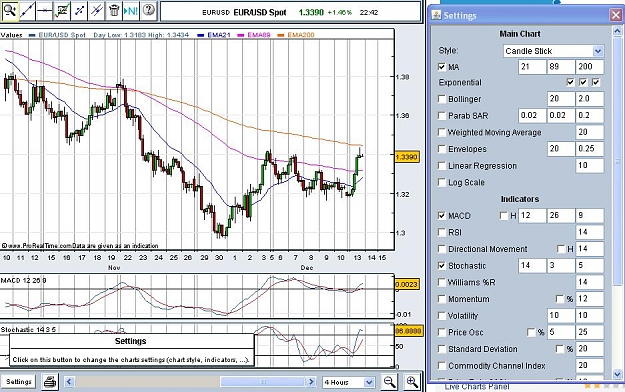The width and height of the screenshot is (625, 392).
Task: Open the 4 Hours timeframe dropdown
Action: tap(348, 382)
